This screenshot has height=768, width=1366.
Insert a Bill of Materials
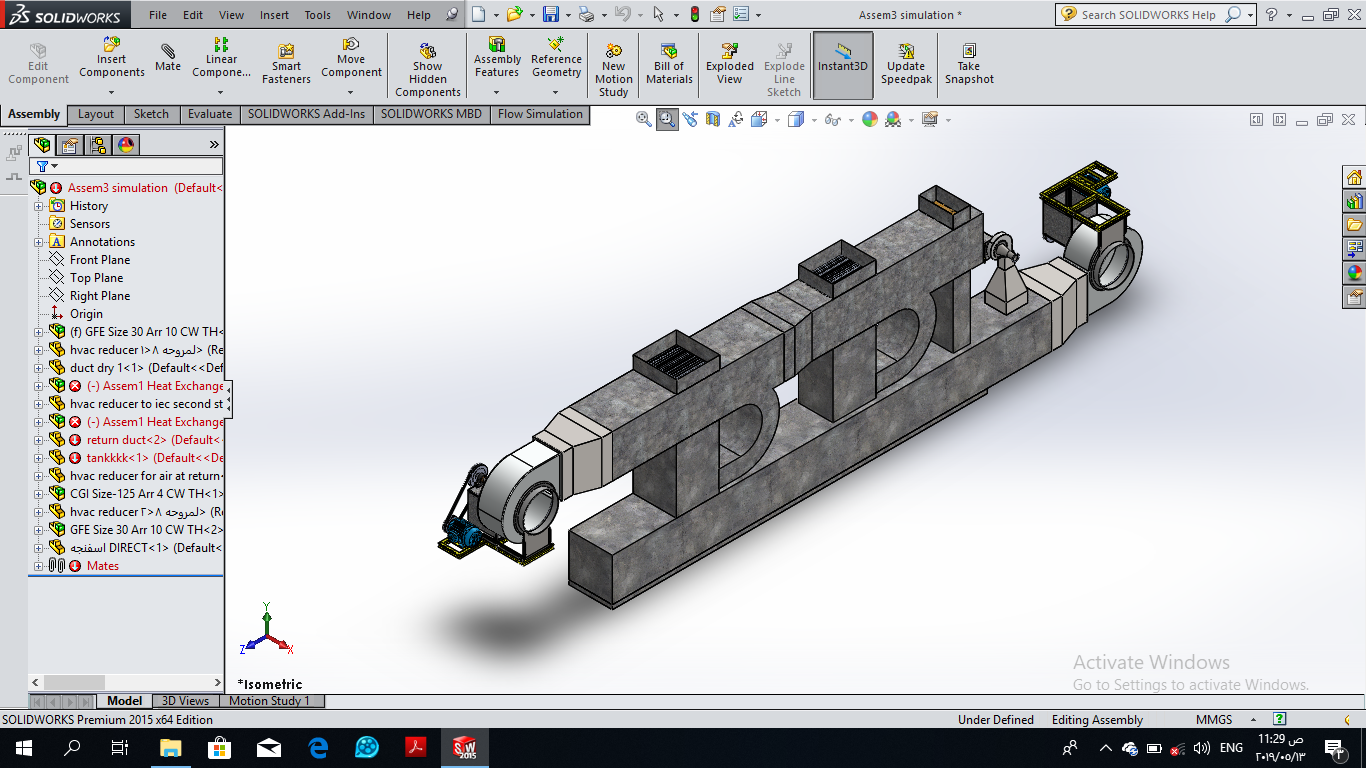669,64
